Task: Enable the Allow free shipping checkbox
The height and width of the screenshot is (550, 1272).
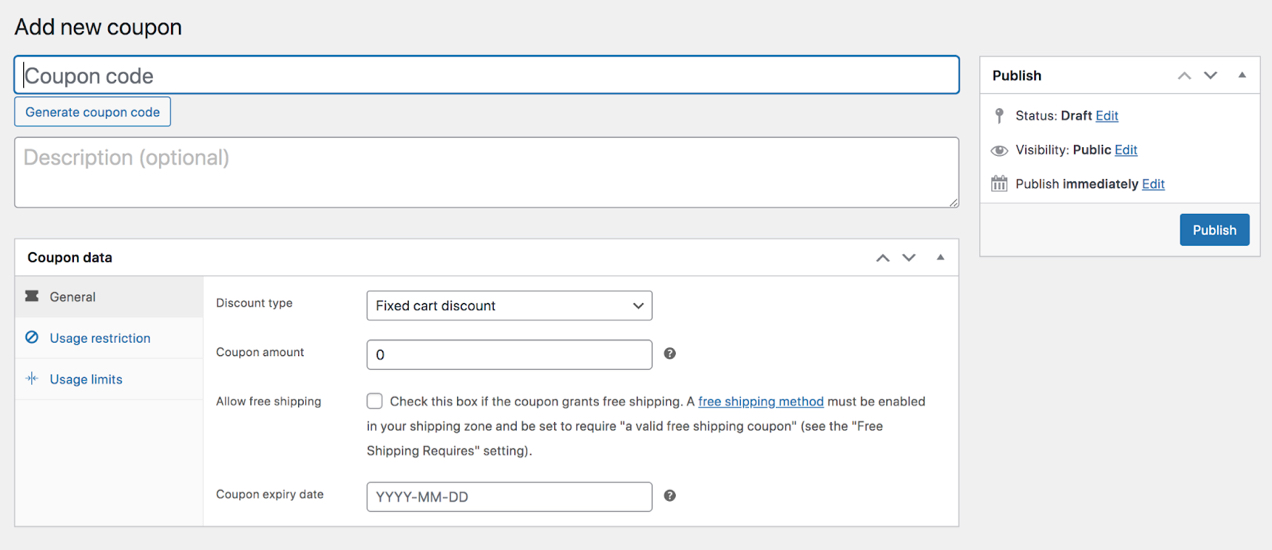Action: coord(375,401)
